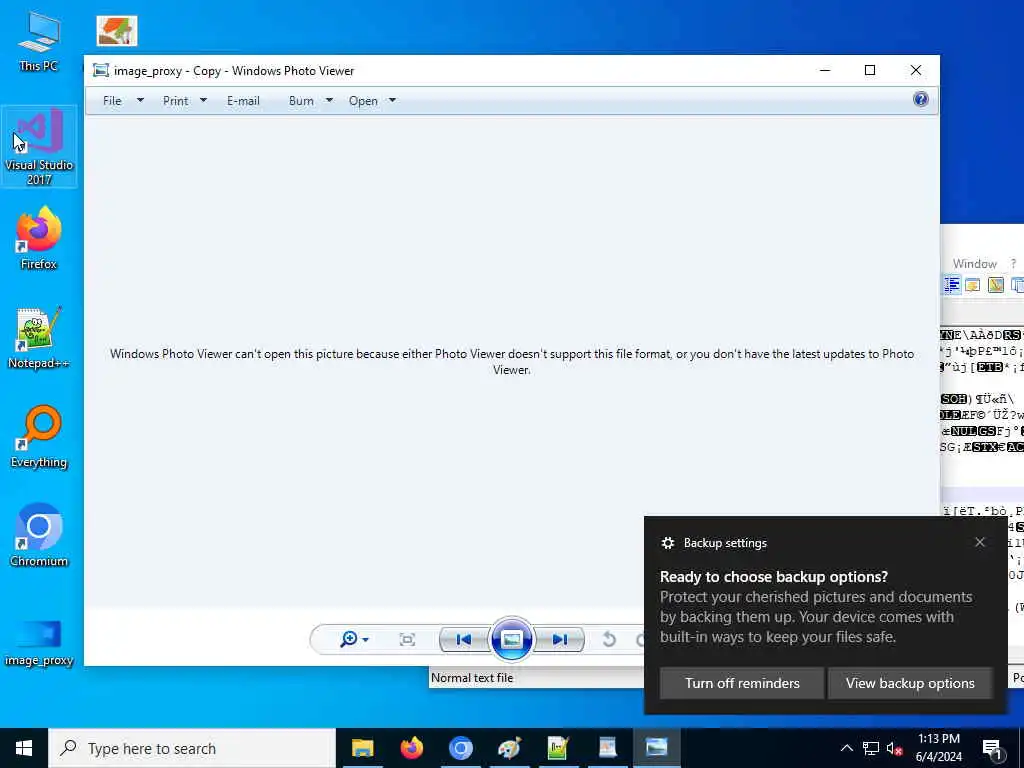The width and height of the screenshot is (1024, 768).
Task: Click the Actual size fit button
Action: pos(407,639)
